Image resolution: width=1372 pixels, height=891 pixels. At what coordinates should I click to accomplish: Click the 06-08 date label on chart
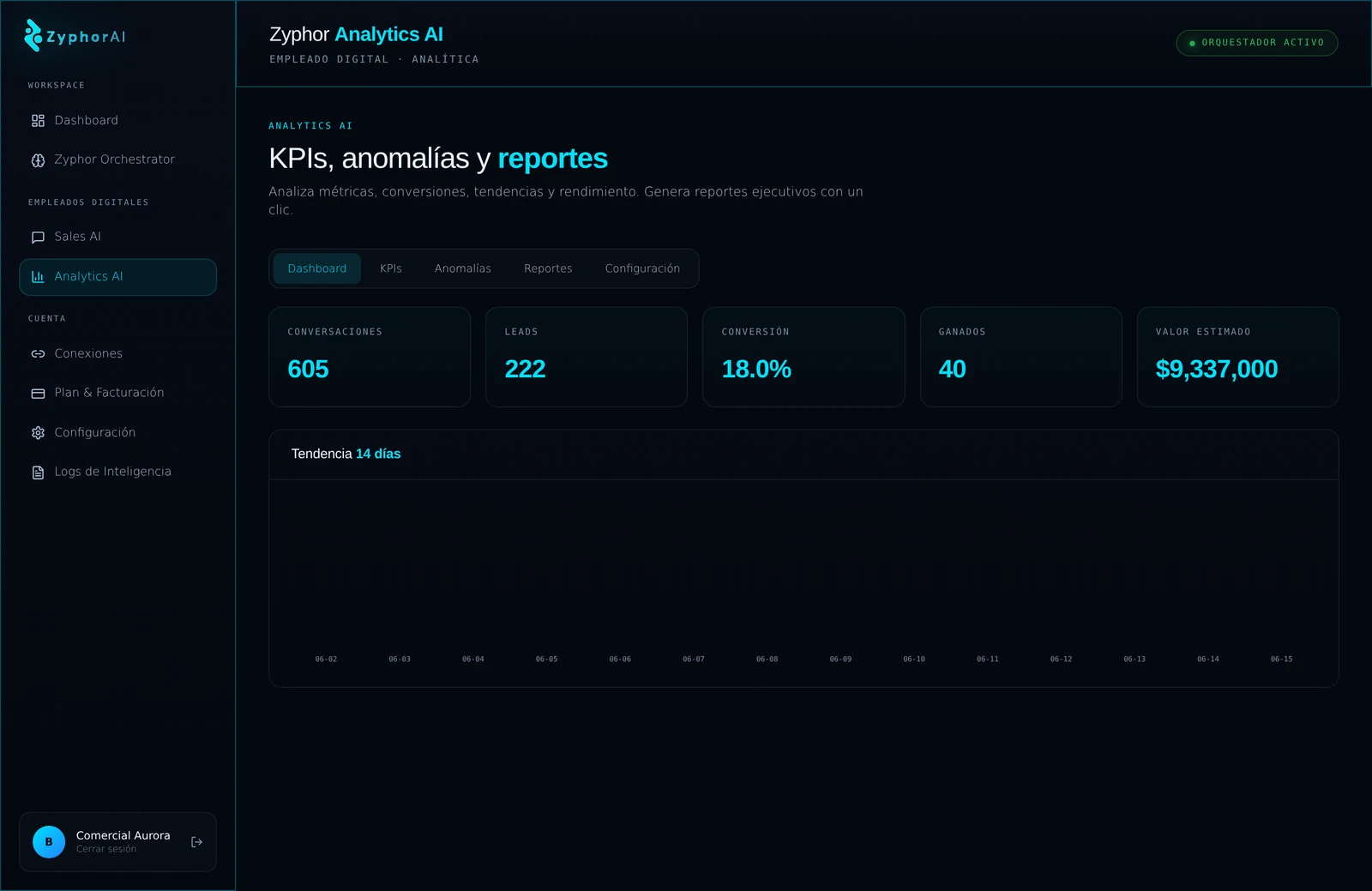[767, 659]
